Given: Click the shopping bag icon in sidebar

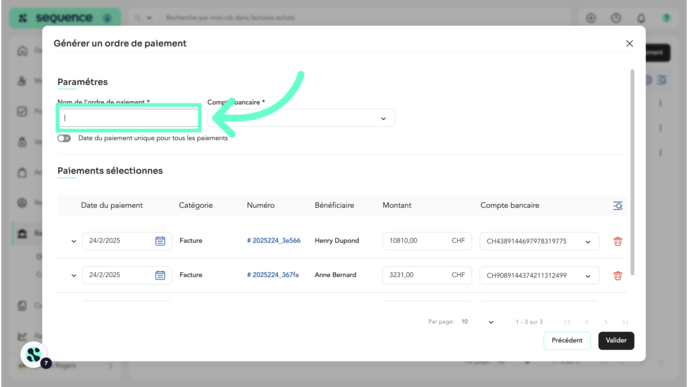Looking at the screenshot, I should tap(22, 172).
